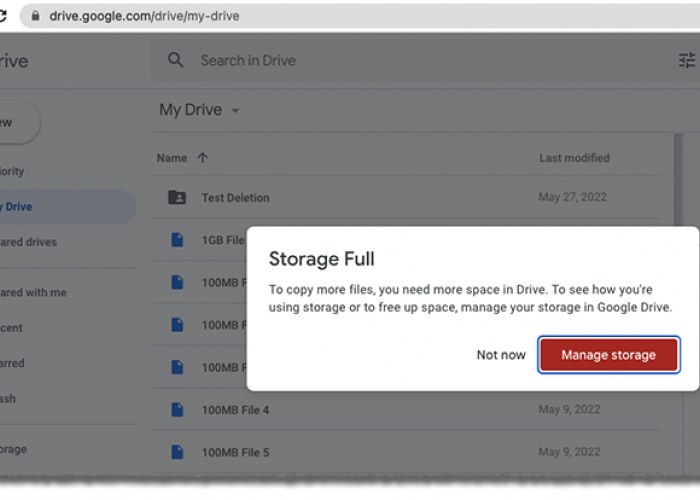Click the browser address bar URL
Screen dimensions: 700x500
(144, 16)
